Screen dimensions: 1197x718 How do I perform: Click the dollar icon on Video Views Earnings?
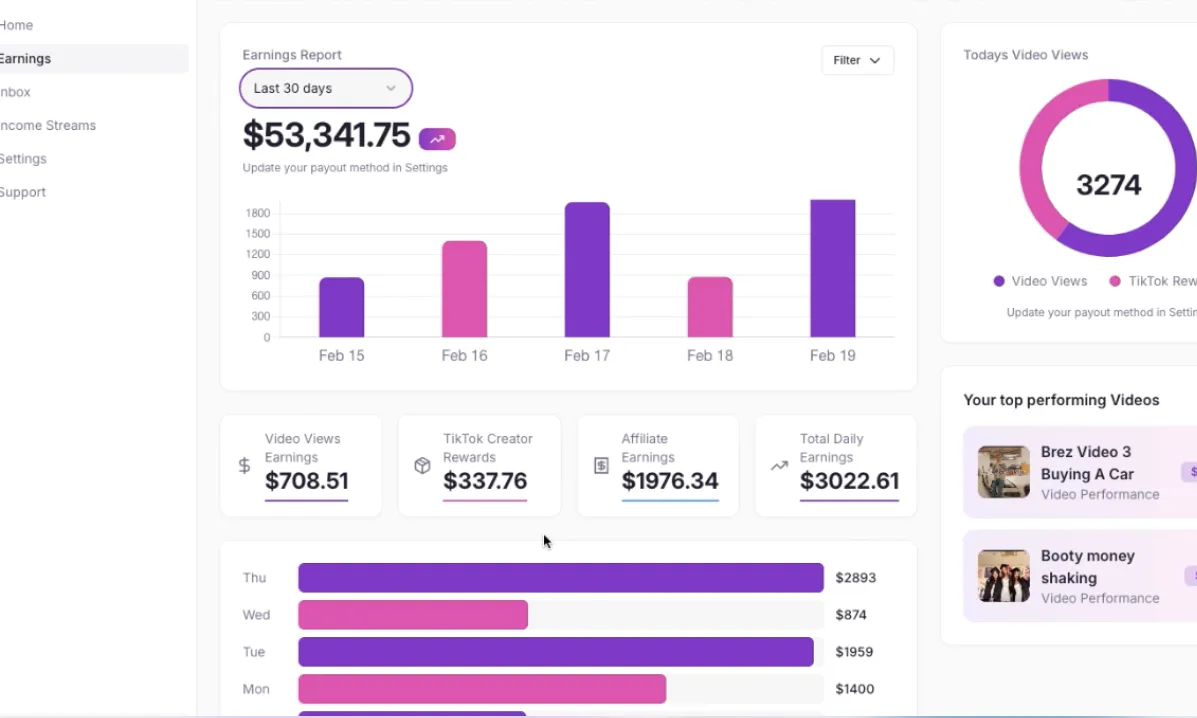(244, 466)
